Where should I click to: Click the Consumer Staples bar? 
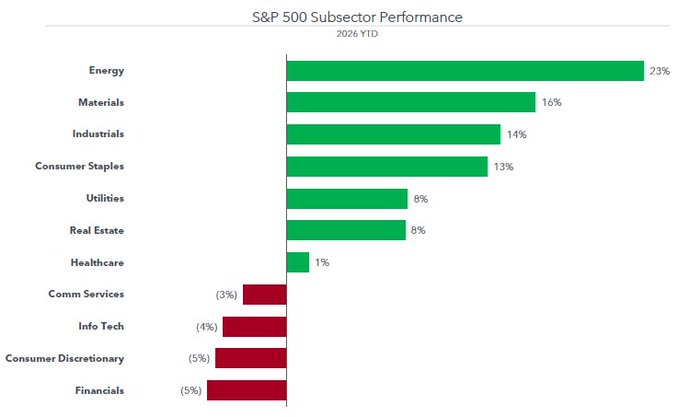pyautogui.click(x=386, y=167)
